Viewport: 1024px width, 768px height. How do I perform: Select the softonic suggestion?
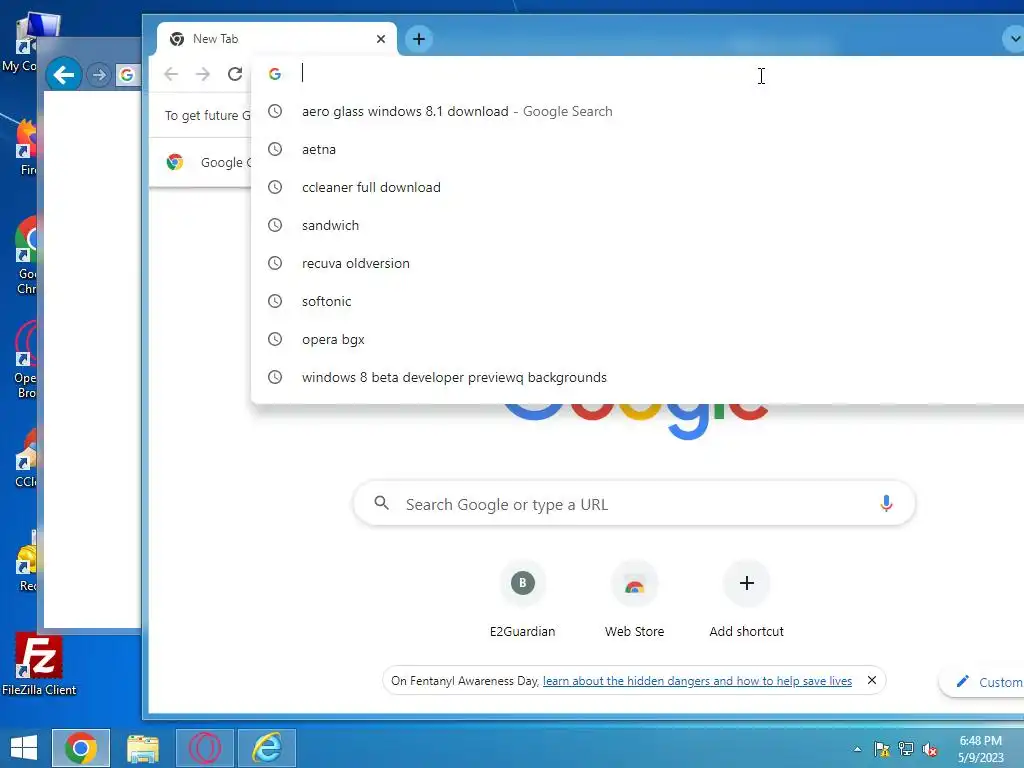(x=637, y=301)
